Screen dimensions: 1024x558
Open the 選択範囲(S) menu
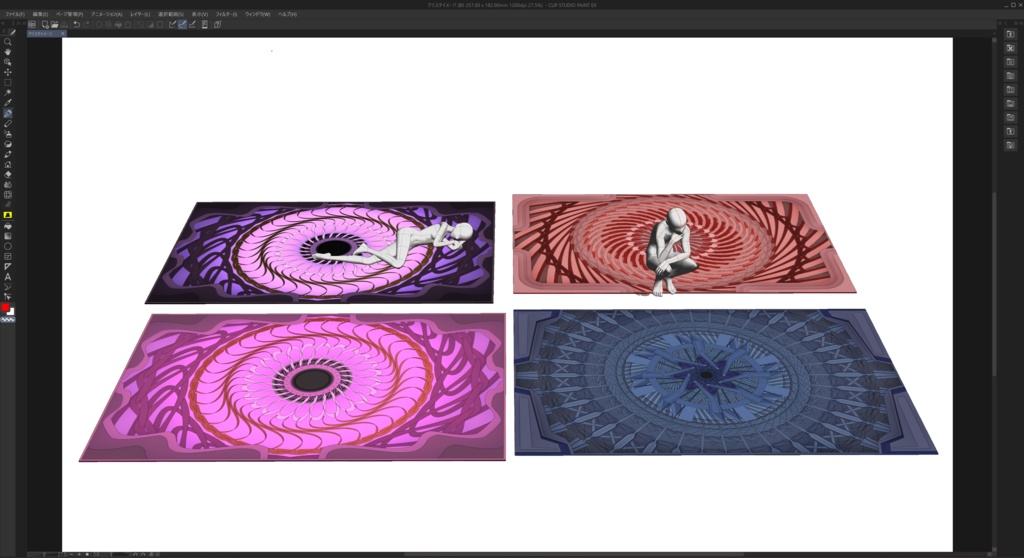click(170, 14)
